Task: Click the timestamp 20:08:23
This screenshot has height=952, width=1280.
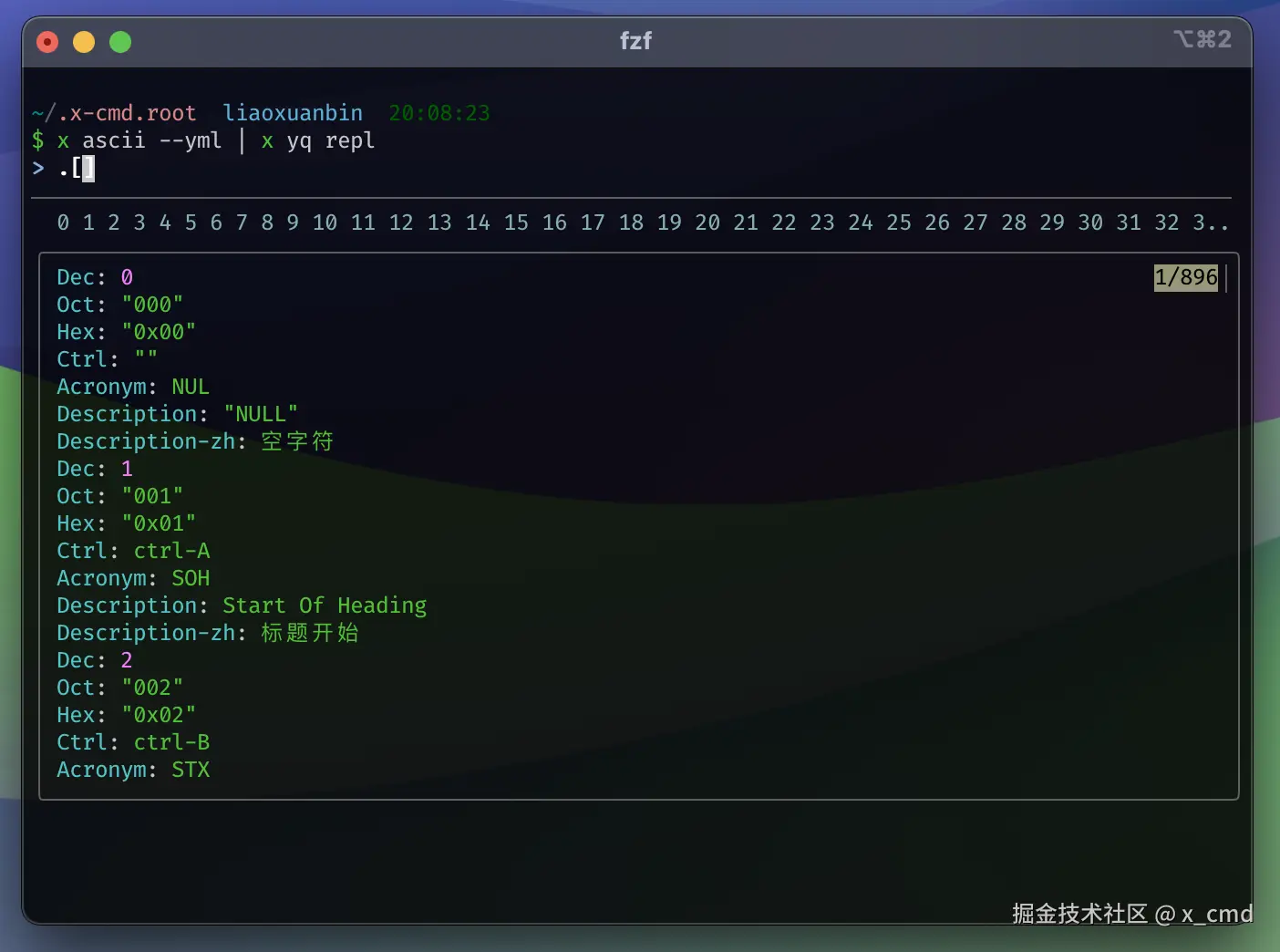Action: [x=439, y=113]
